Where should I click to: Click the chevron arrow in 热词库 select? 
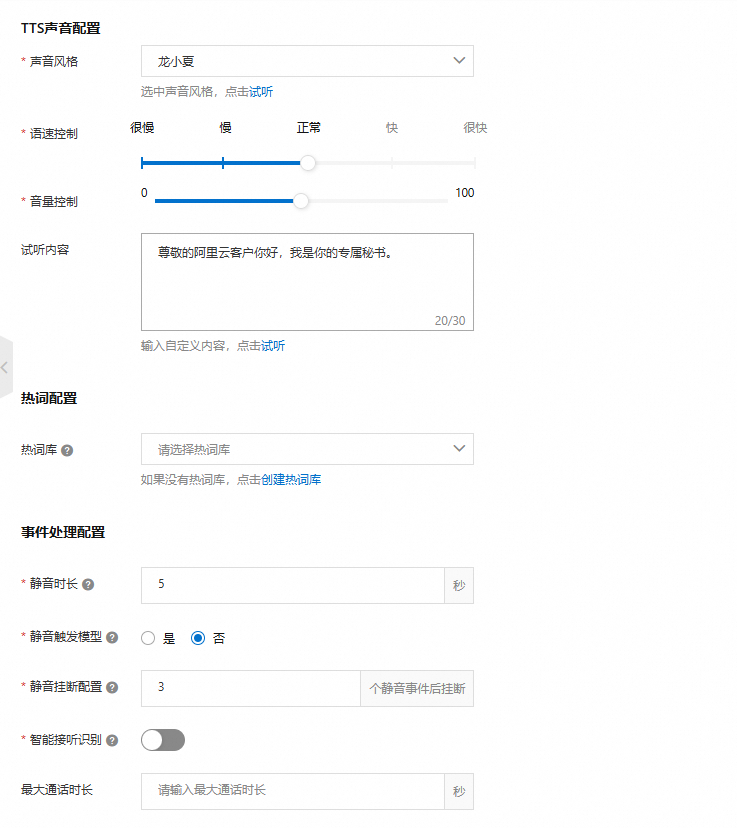pyautogui.click(x=459, y=448)
